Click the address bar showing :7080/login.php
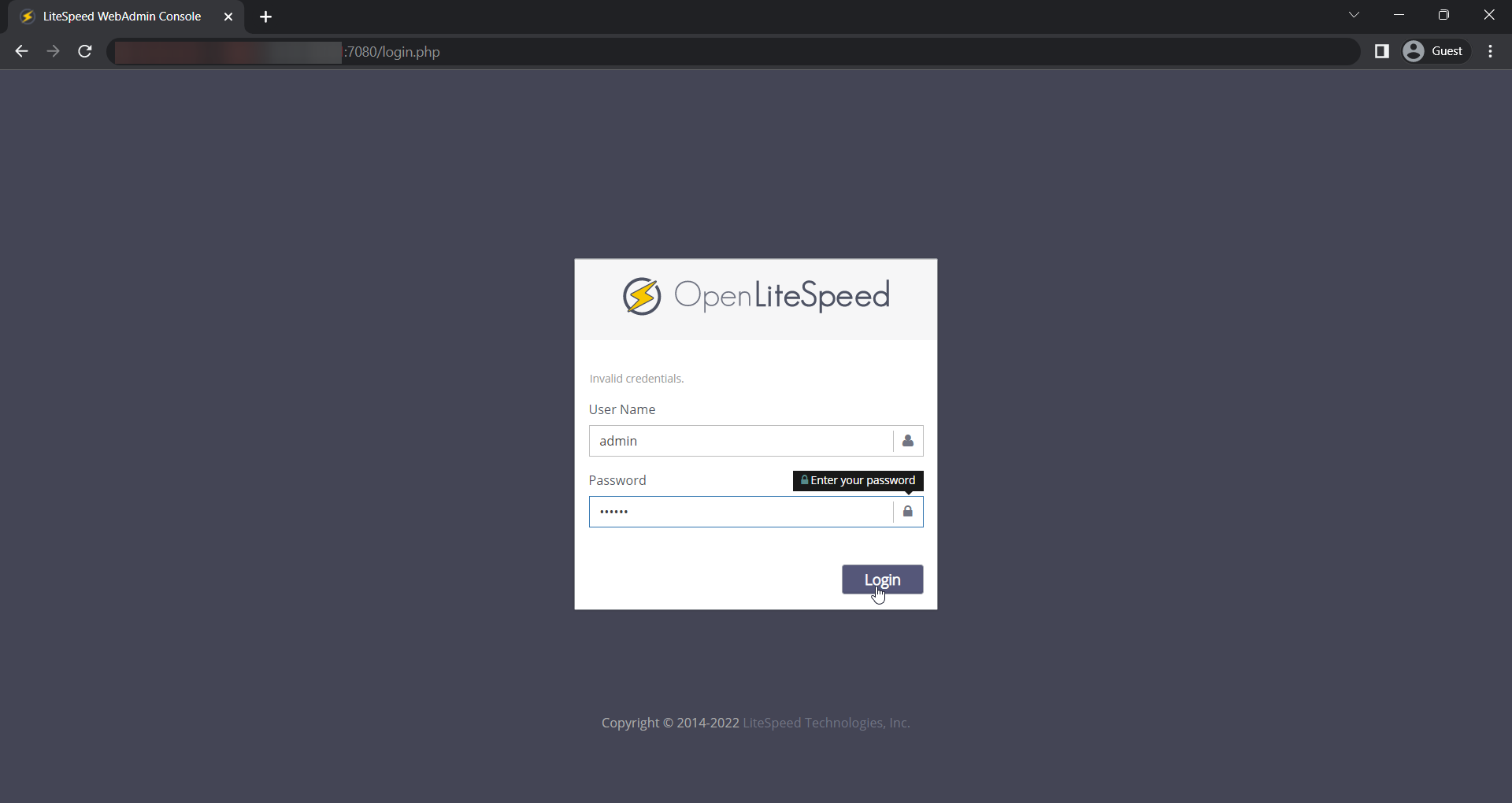Image resolution: width=1512 pixels, height=803 pixels. pos(732,52)
